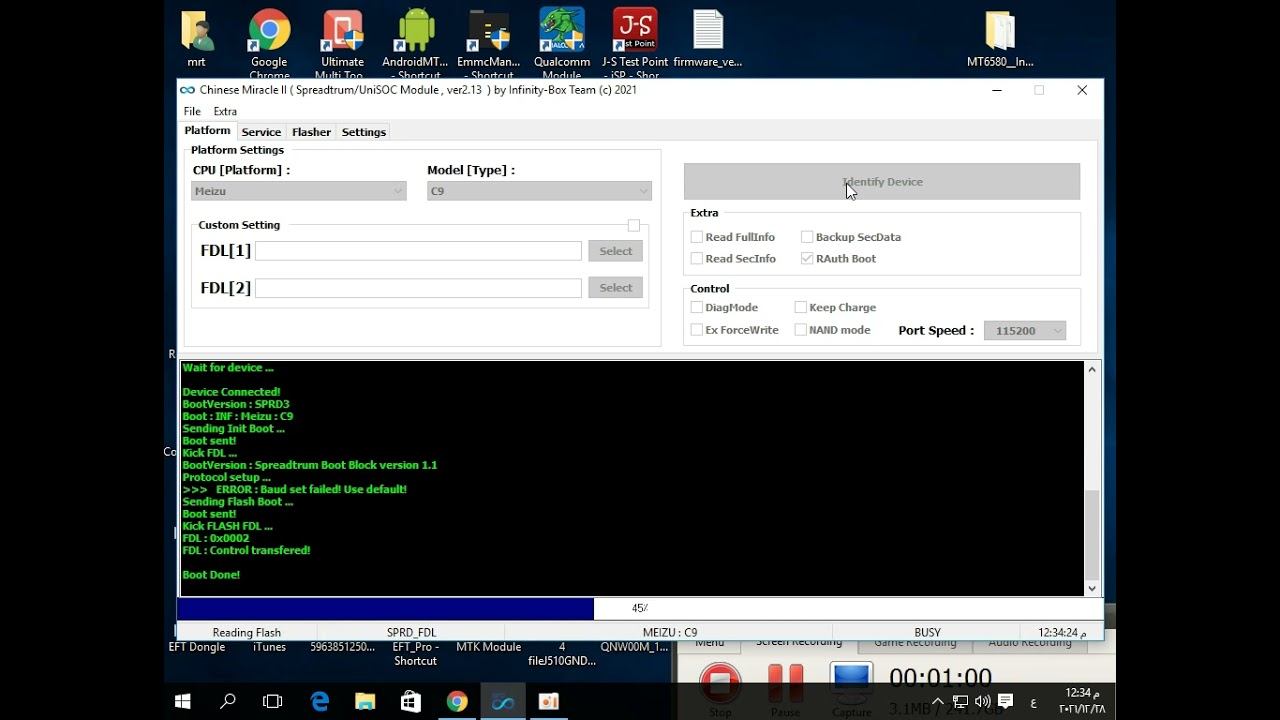Image resolution: width=1280 pixels, height=720 pixels.
Task: Open the mrt folder on desktop
Action: point(196,38)
